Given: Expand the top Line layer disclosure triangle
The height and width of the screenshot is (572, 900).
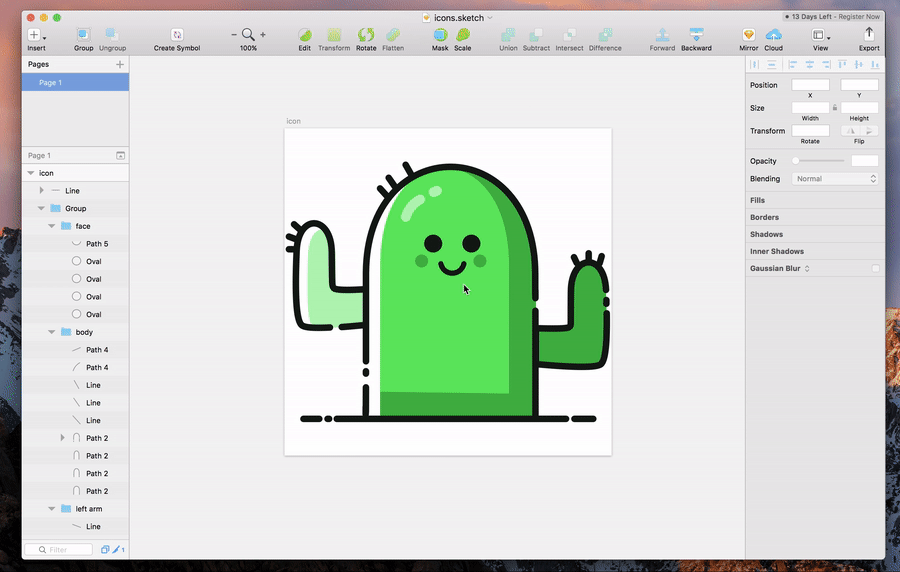Looking at the screenshot, I should pyautogui.click(x=41, y=190).
